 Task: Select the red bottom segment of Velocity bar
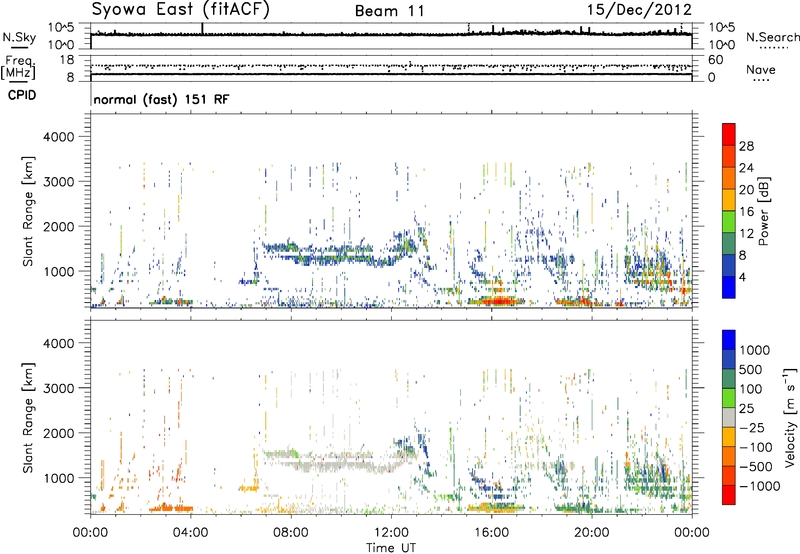tap(729, 495)
